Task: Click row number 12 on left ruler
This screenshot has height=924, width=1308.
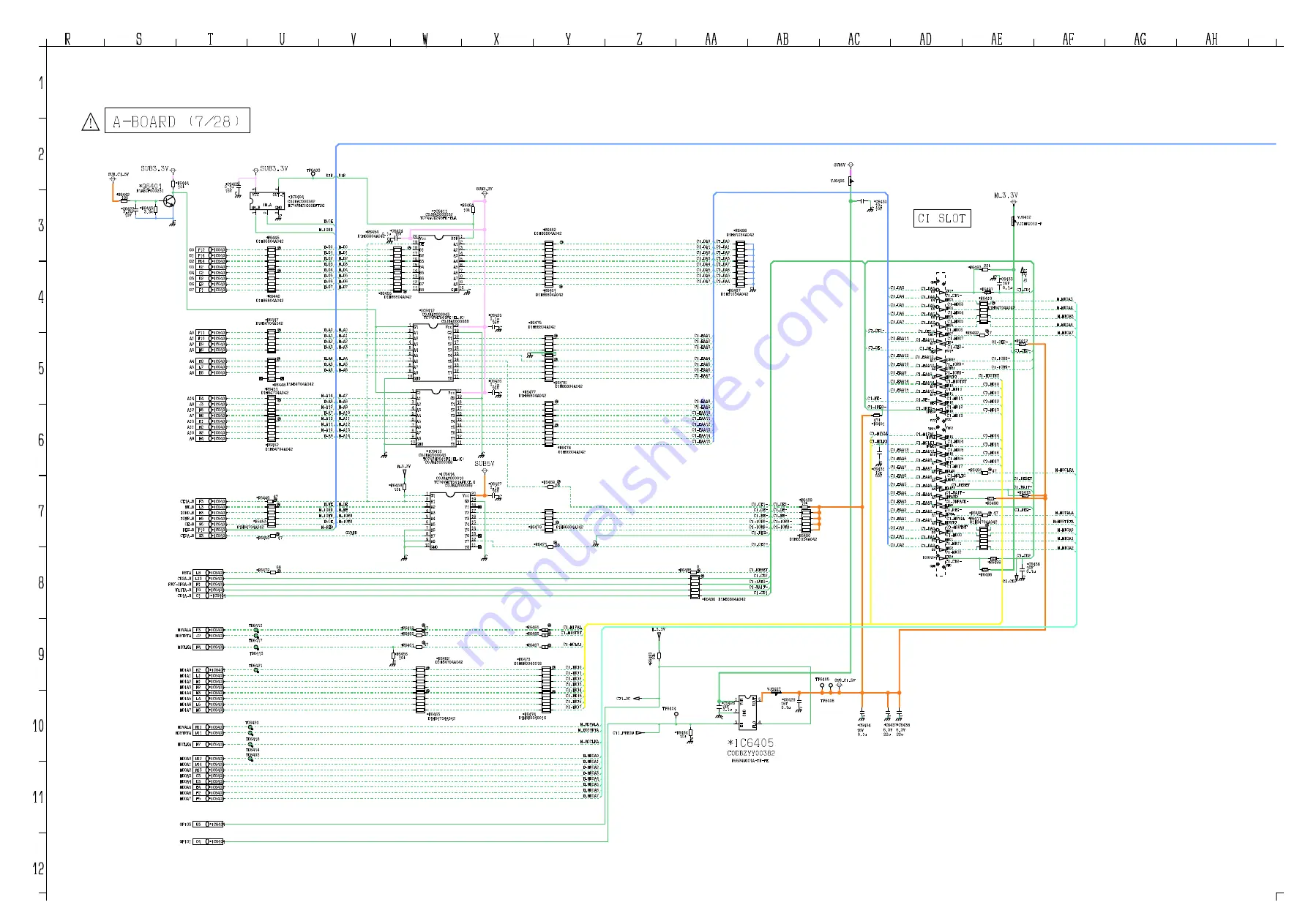Action: pos(38,869)
